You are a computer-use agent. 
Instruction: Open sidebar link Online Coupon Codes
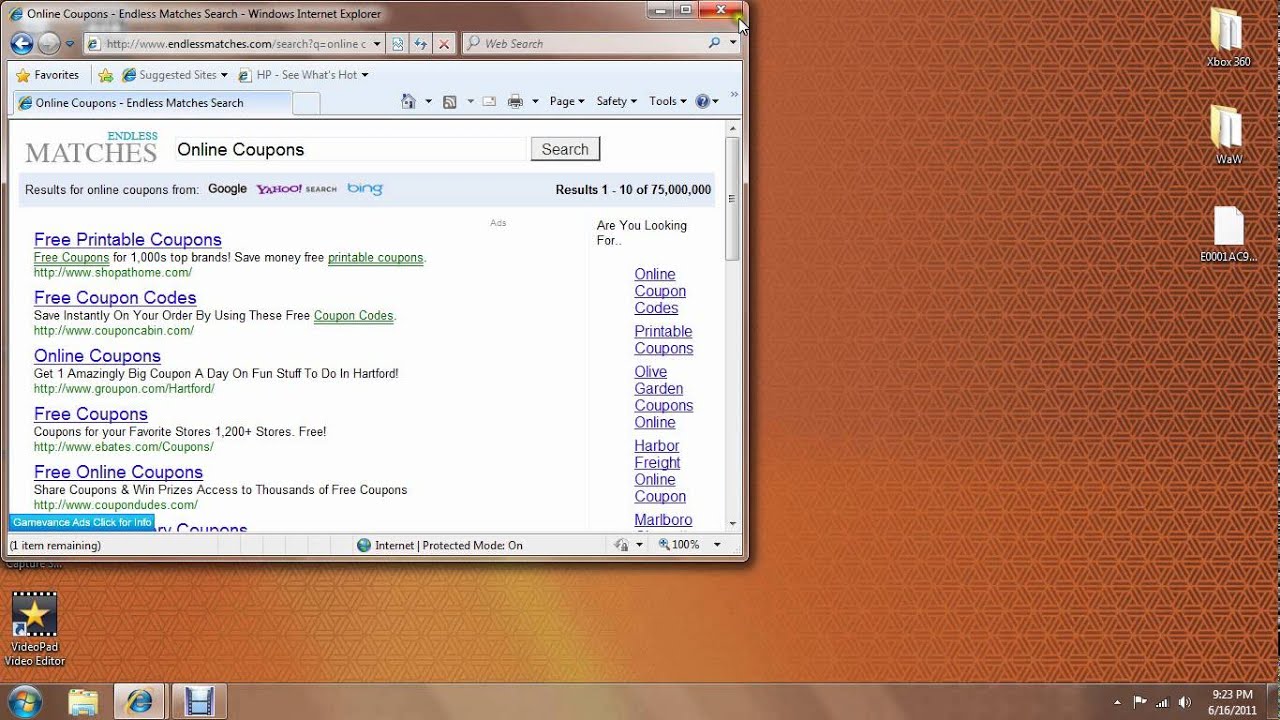[660, 291]
